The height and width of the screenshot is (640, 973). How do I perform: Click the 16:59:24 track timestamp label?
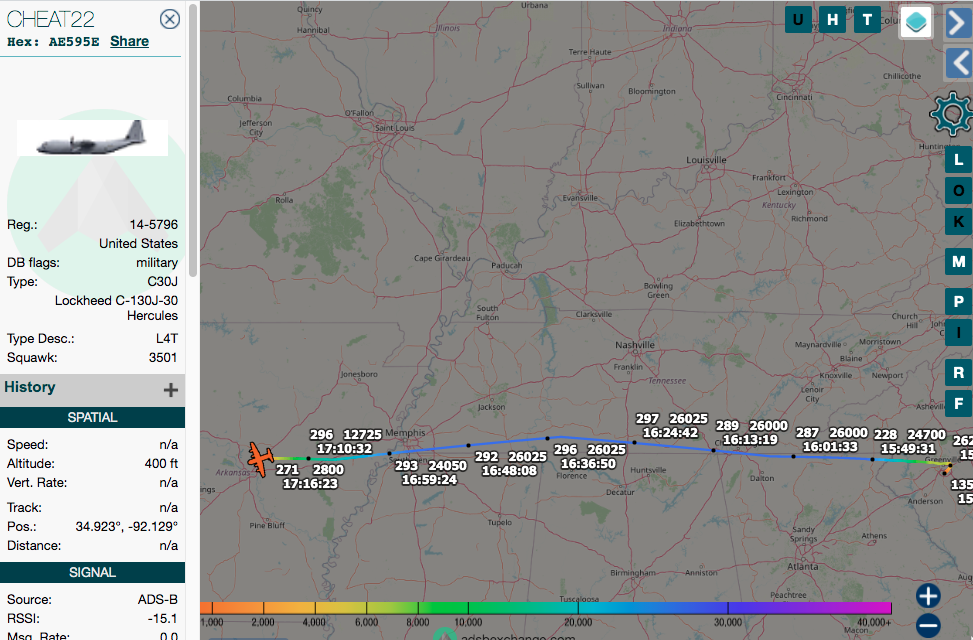pyautogui.click(x=429, y=480)
